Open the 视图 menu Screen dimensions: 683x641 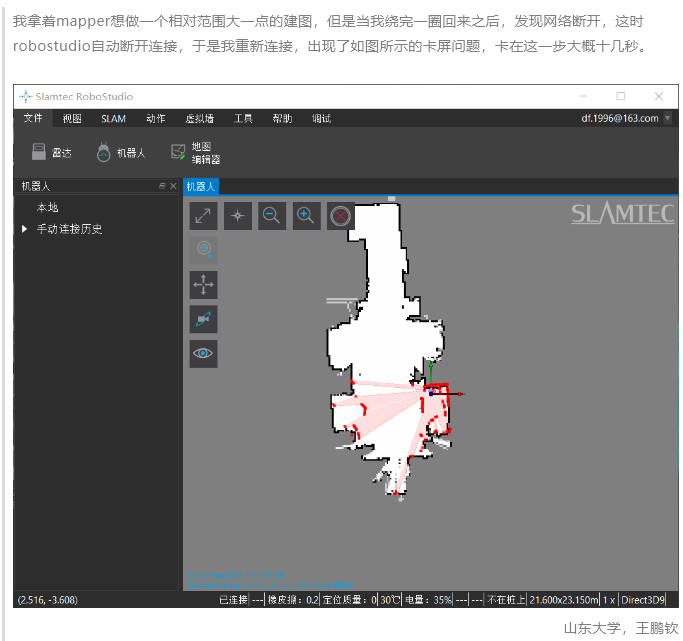(x=72, y=118)
